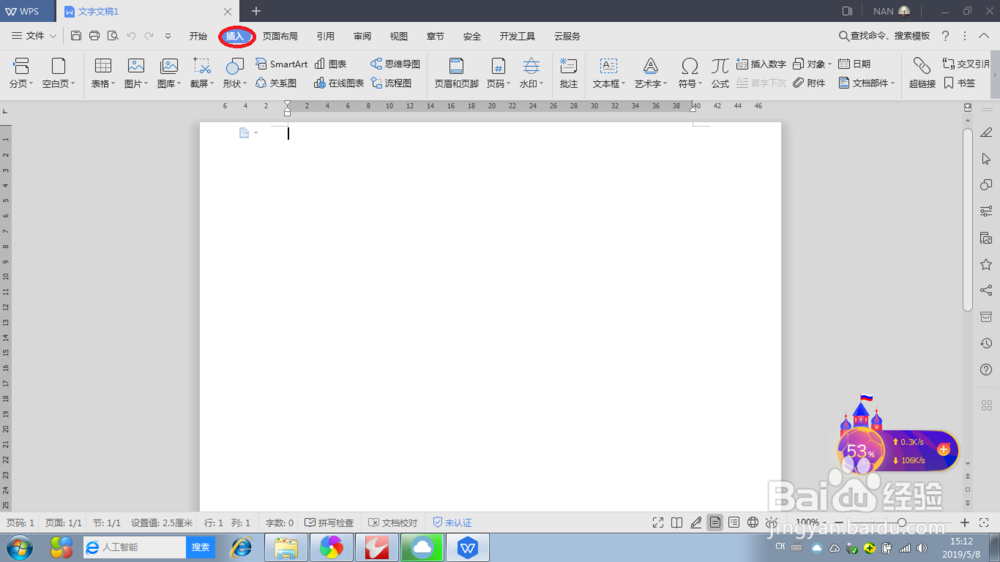Zoom in with the plus button
1000x562 pixels.
tap(964, 522)
